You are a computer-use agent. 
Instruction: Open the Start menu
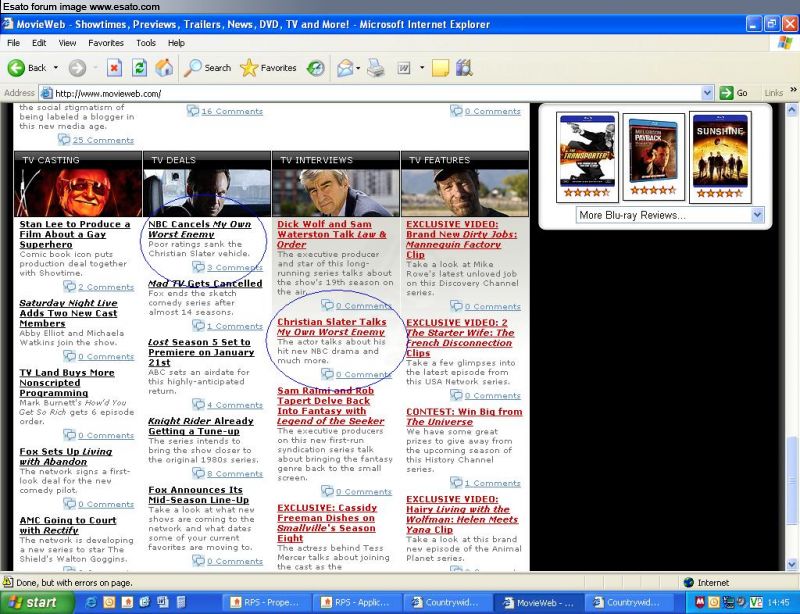click(36, 602)
